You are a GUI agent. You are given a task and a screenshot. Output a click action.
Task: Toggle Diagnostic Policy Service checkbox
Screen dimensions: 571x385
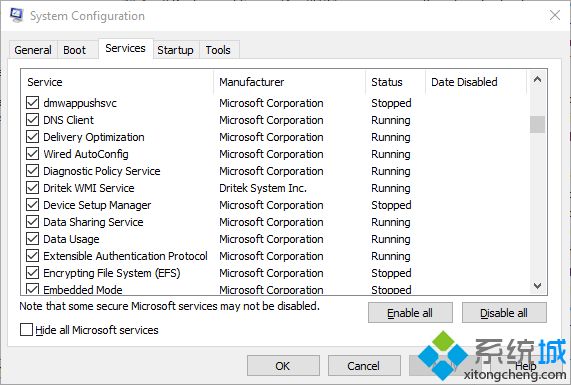coord(32,171)
